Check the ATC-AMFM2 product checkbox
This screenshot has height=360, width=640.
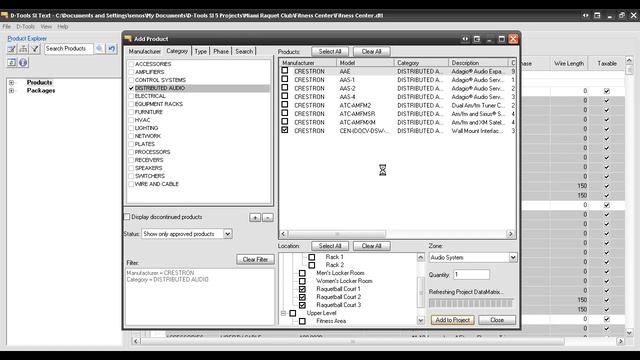tap(285, 104)
